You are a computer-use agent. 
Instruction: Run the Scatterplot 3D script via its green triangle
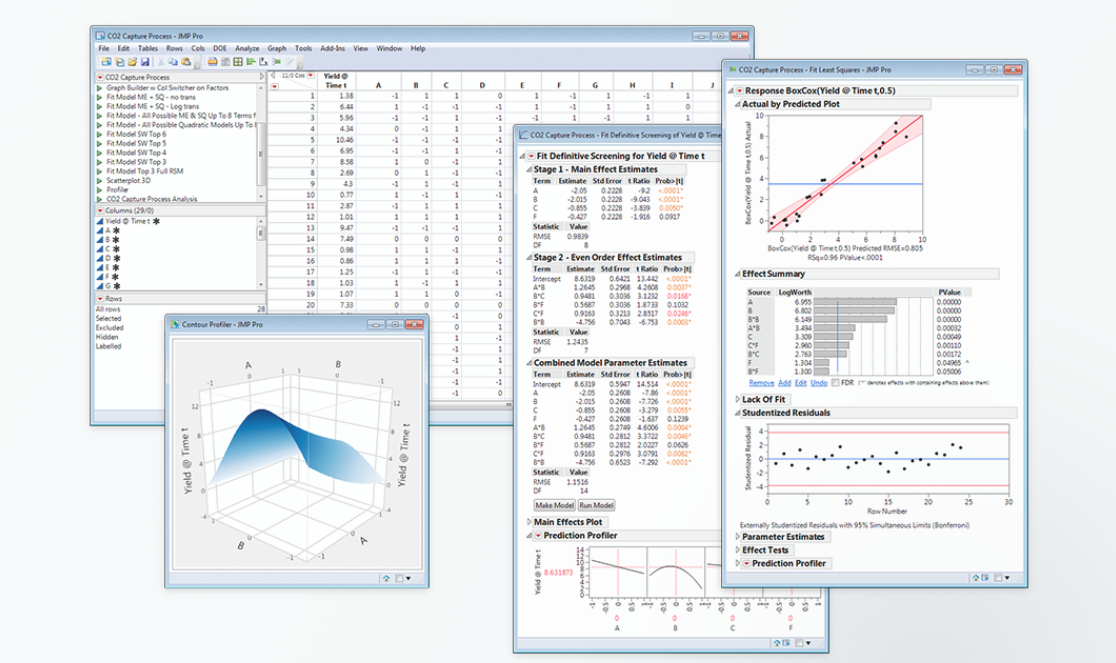[100, 181]
